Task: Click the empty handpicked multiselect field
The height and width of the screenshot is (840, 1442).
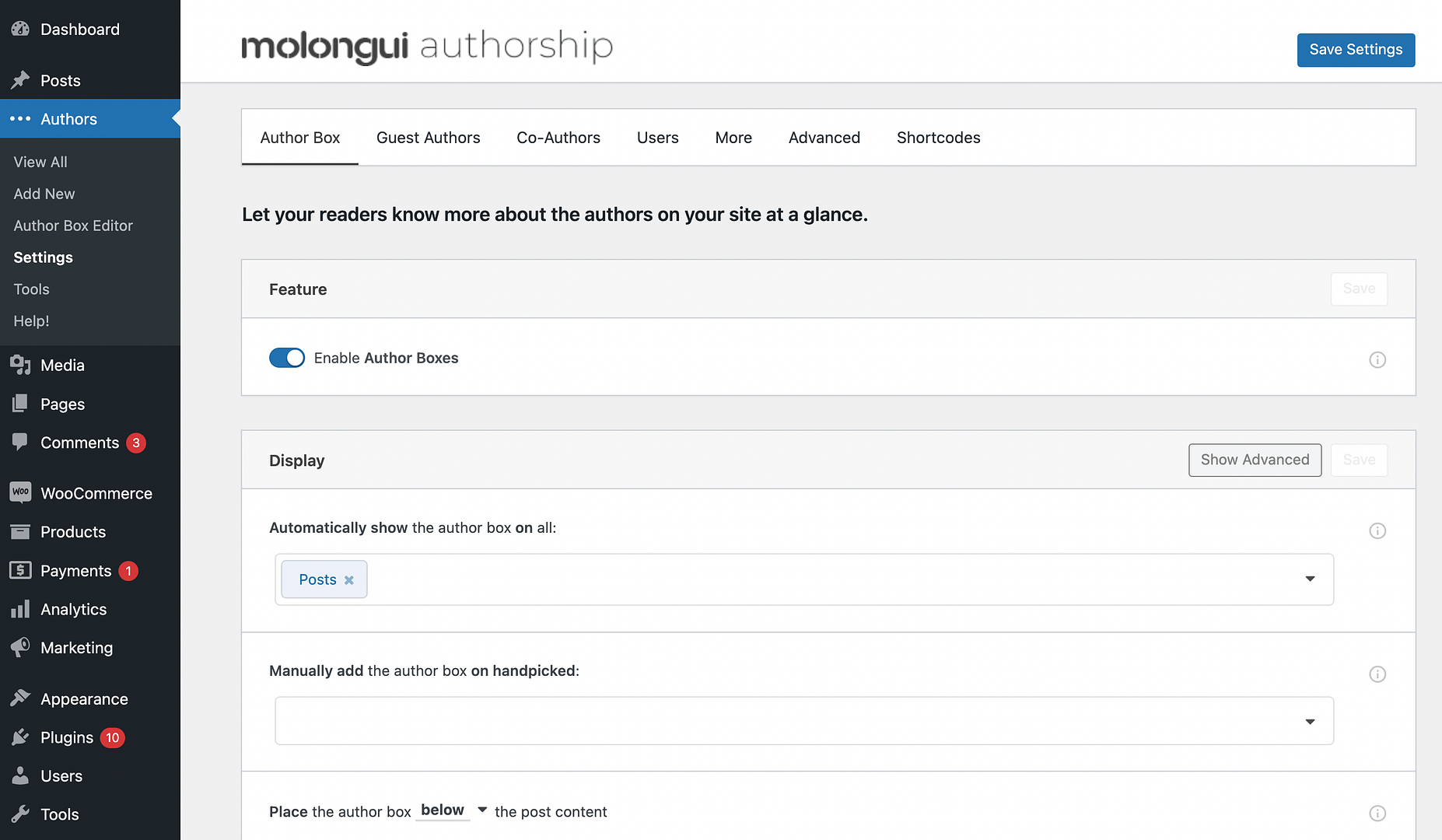Action: tap(804, 721)
